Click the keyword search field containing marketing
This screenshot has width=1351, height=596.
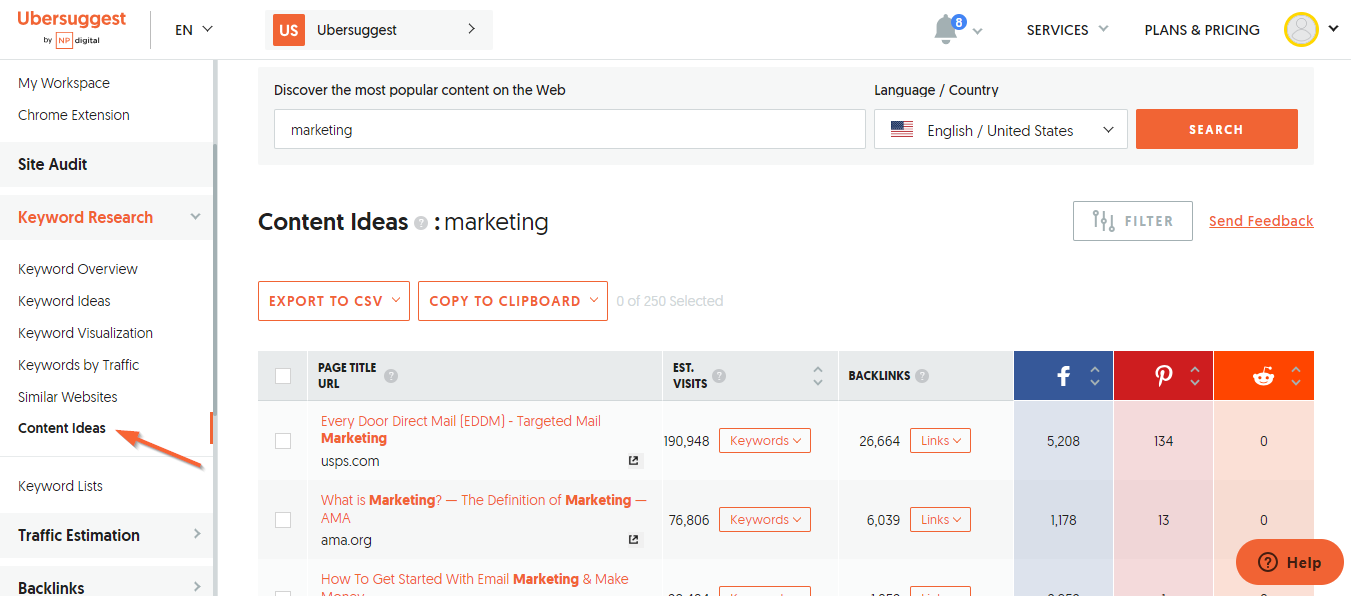tap(570, 130)
